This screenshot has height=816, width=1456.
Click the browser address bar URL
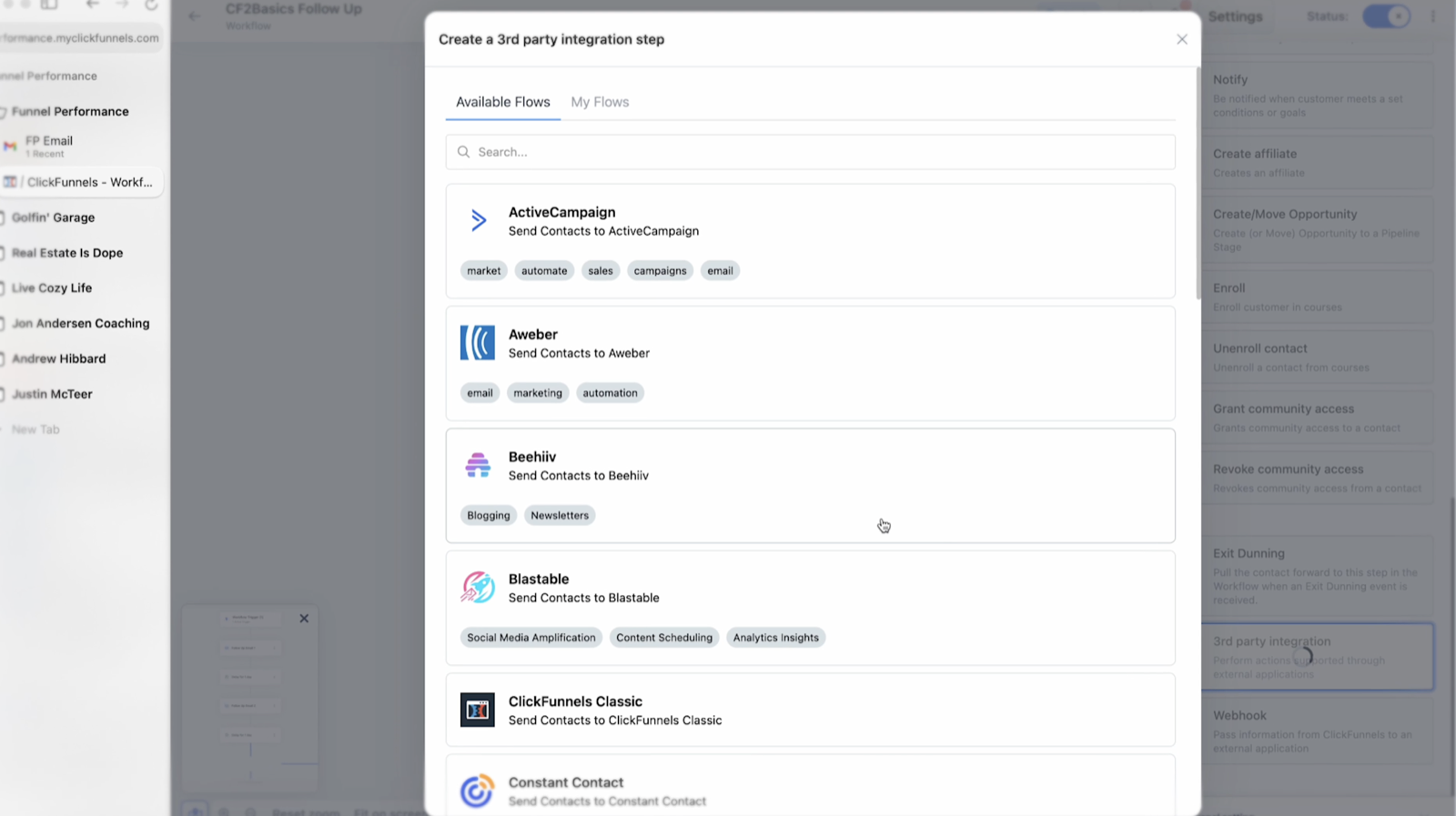80,38
